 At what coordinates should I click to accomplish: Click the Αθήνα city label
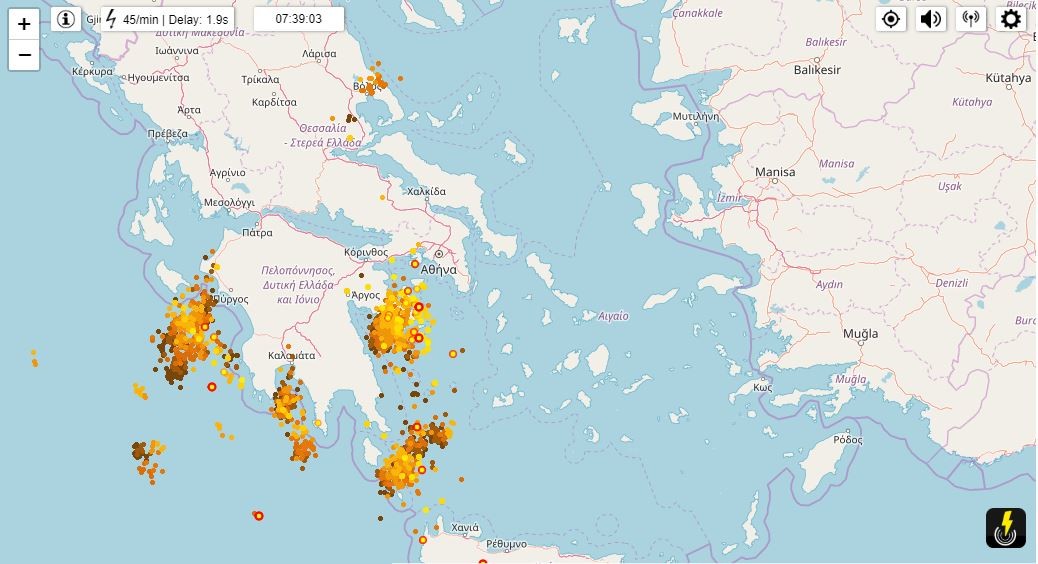tap(438, 270)
